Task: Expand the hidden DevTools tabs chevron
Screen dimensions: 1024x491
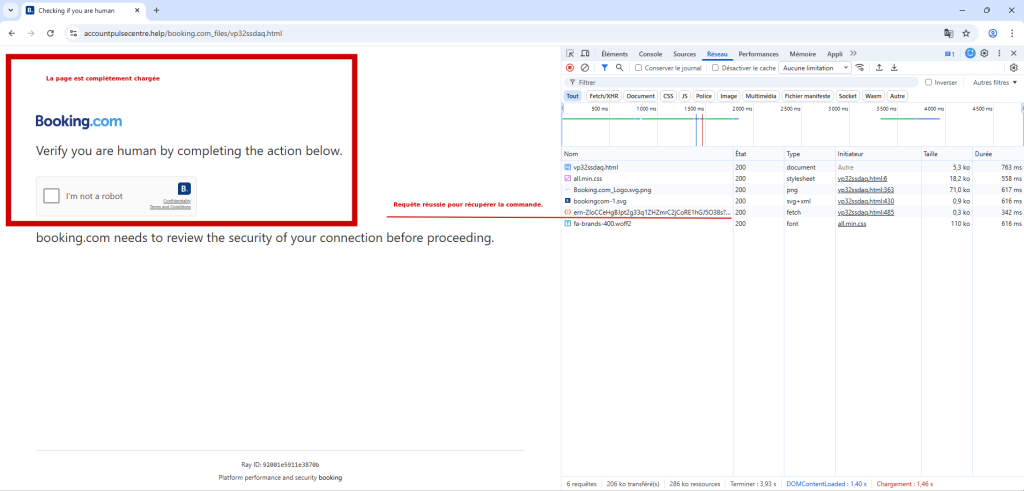Action: tap(853, 53)
